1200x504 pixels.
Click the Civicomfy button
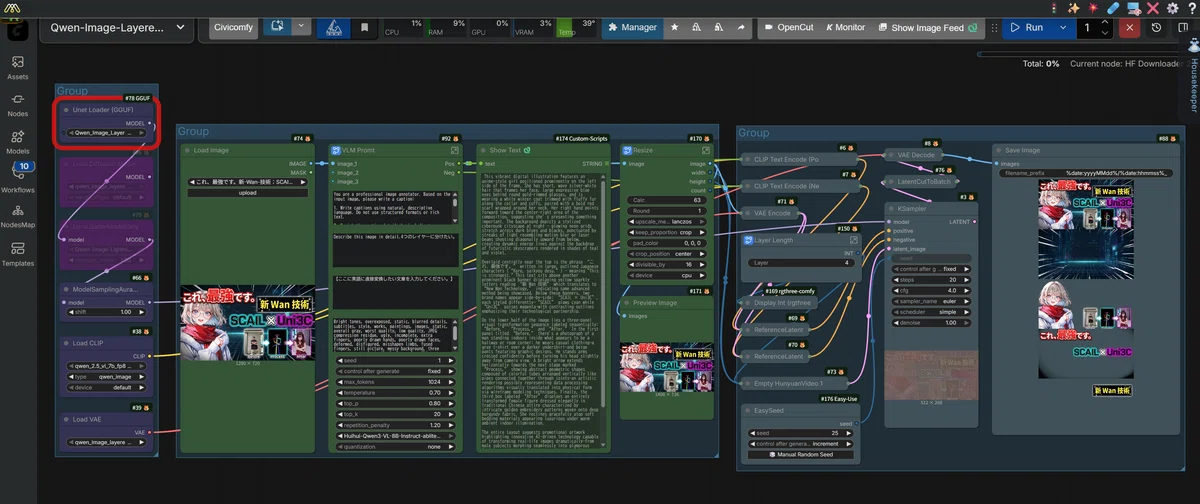[x=233, y=27]
